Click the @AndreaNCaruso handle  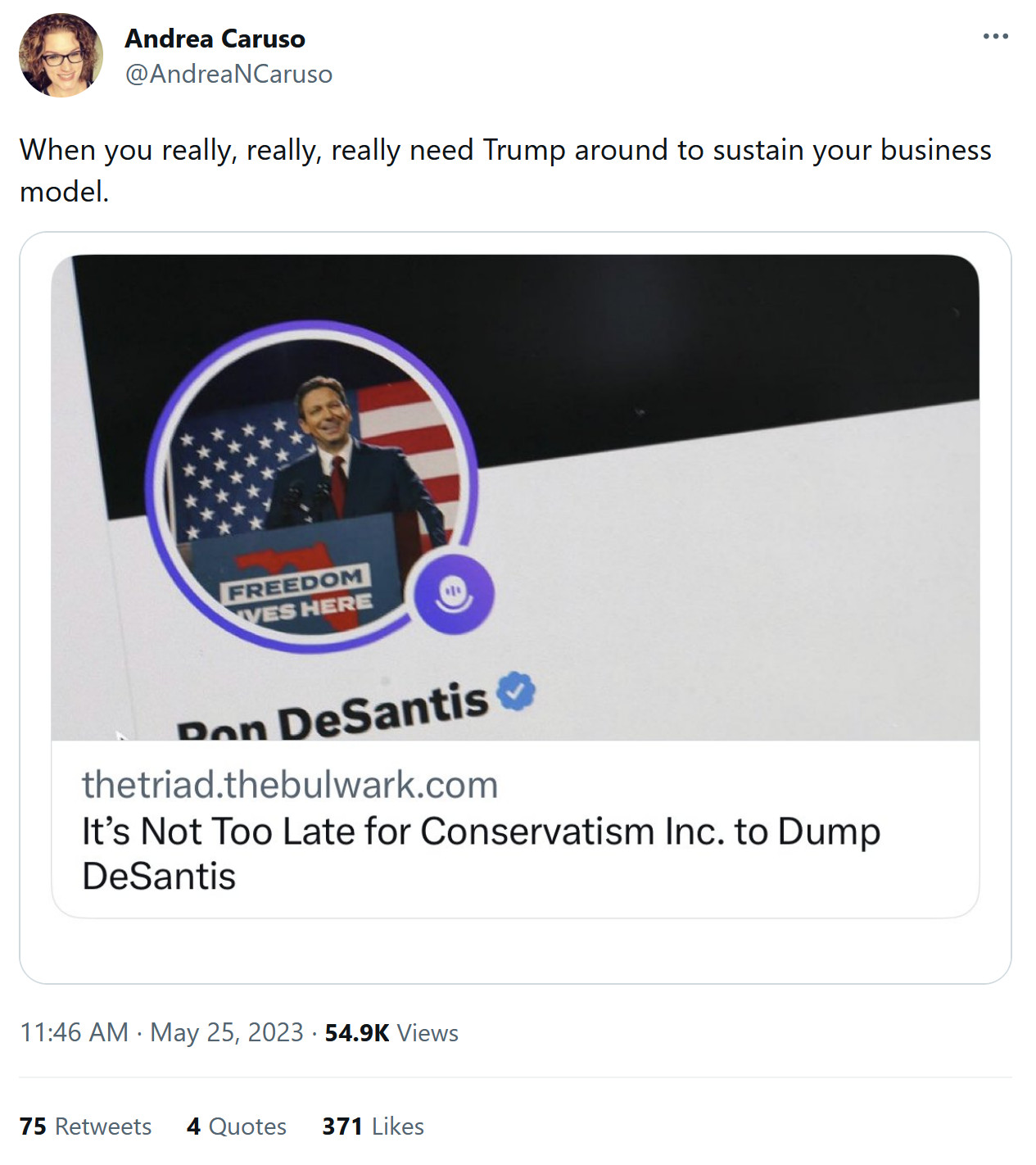[x=228, y=74]
